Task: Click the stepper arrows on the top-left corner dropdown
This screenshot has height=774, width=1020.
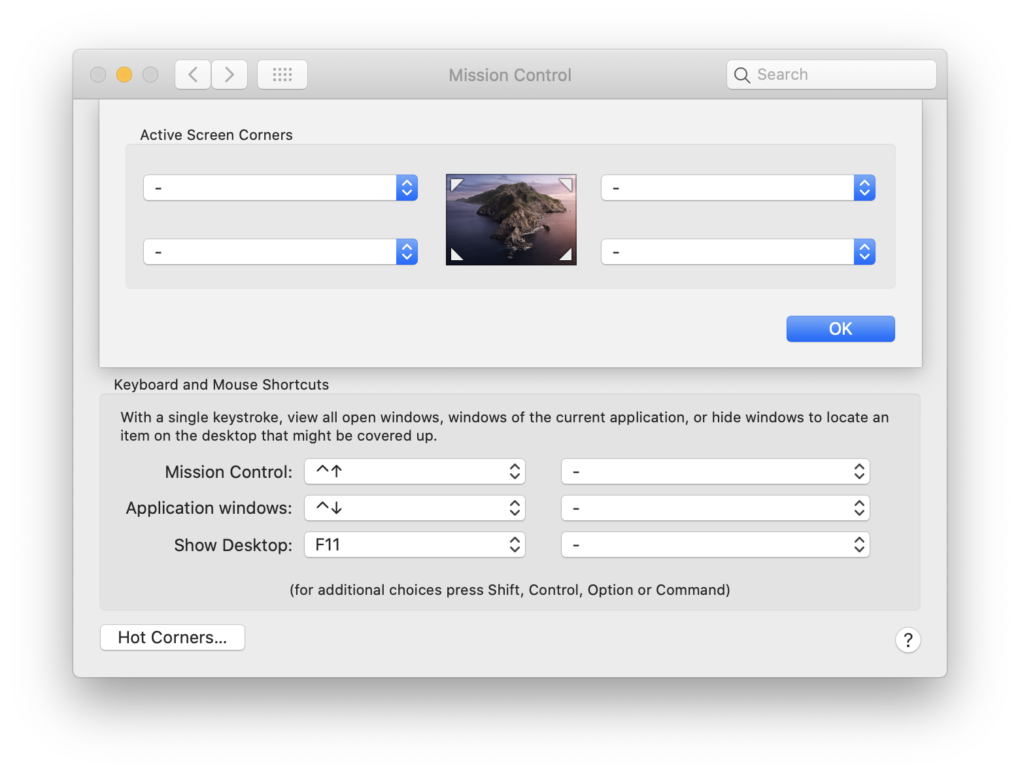Action: pos(406,187)
